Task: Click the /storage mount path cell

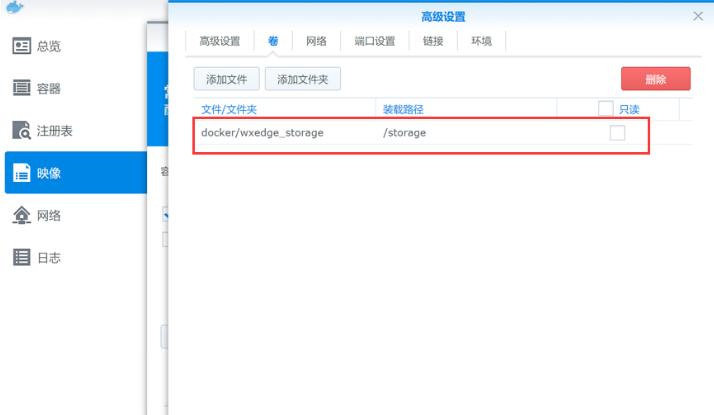Action: click(x=404, y=133)
